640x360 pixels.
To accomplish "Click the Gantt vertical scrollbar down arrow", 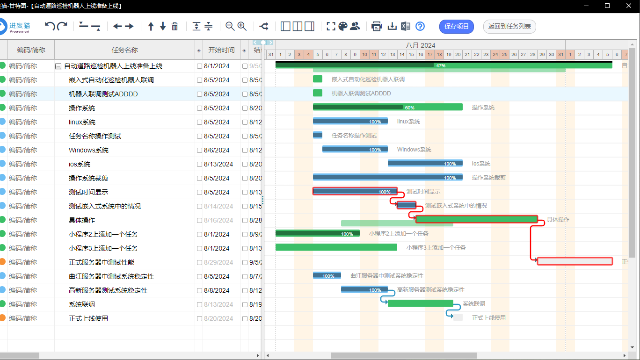I will (632, 347).
